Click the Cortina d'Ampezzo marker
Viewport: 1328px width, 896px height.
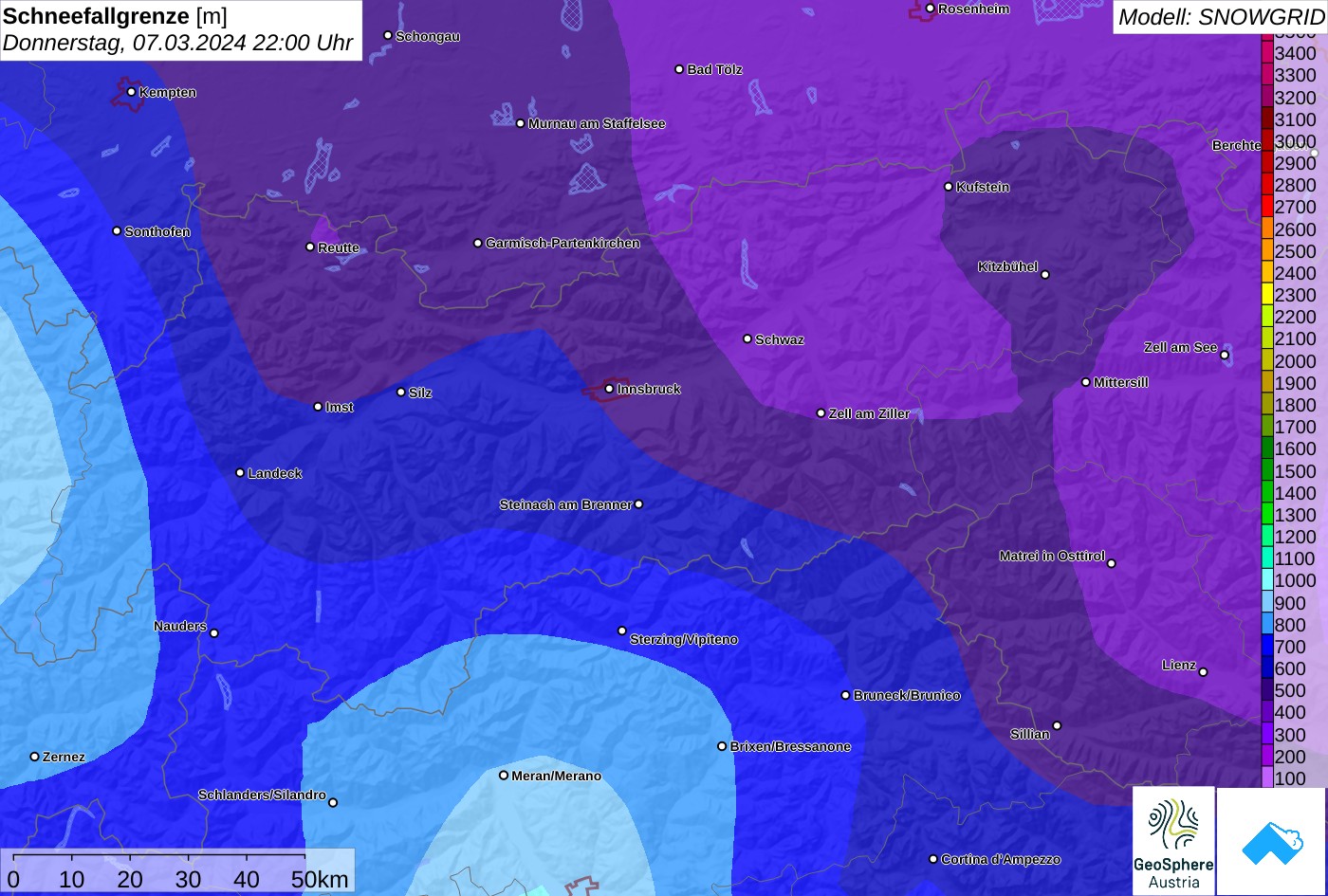point(933,859)
